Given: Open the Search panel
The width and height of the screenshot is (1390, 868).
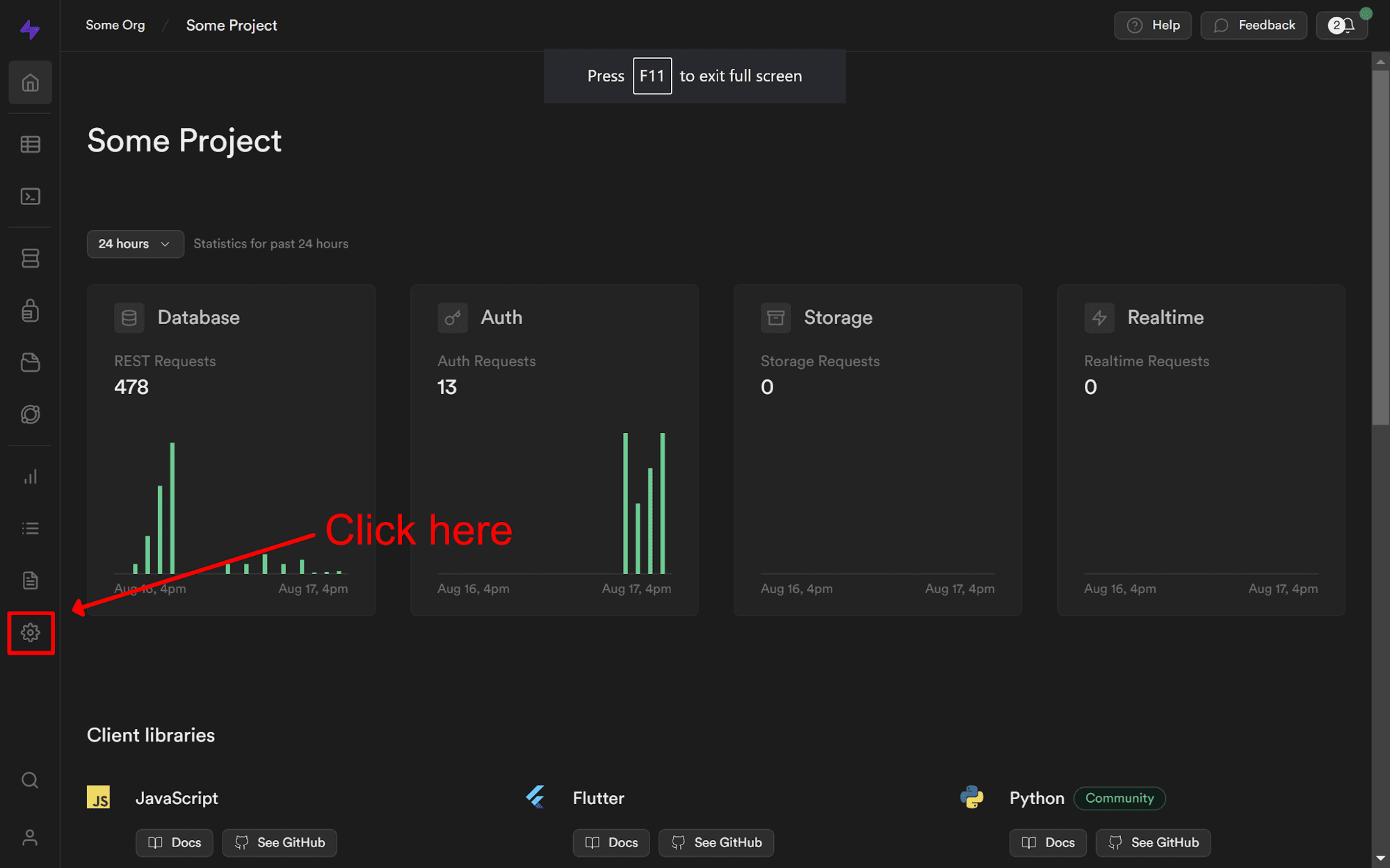Looking at the screenshot, I should coord(30,780).
